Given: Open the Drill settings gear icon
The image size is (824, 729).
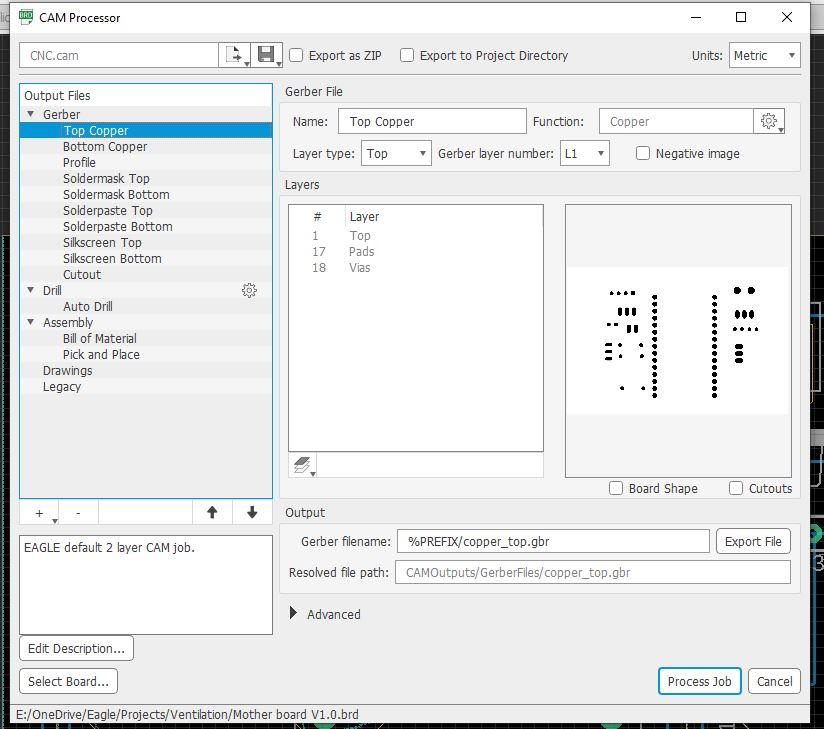Looking at the screenshot, I should click(x=249, y=290).
